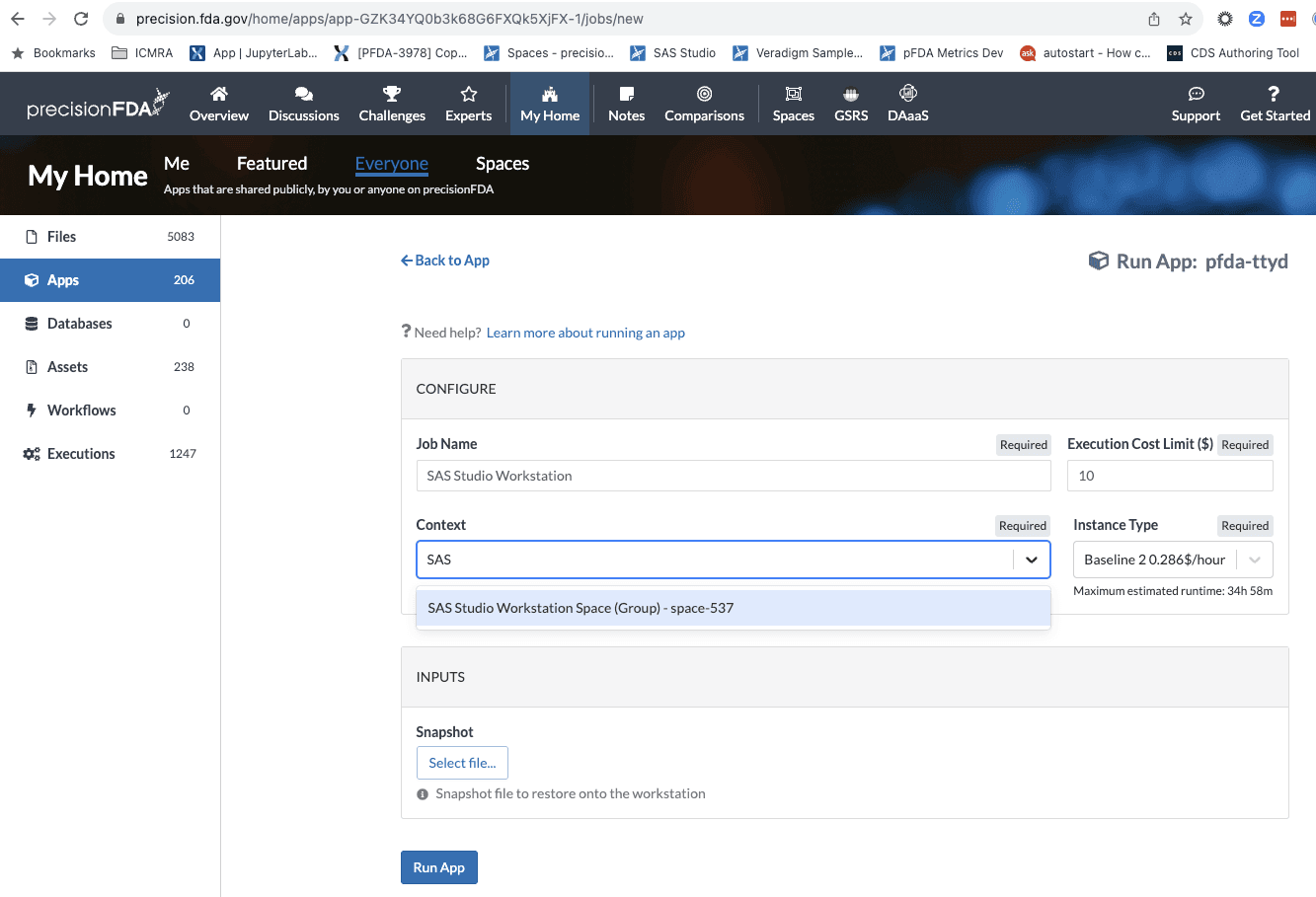Open the App JupyterLab bookmark

(254, 53)
